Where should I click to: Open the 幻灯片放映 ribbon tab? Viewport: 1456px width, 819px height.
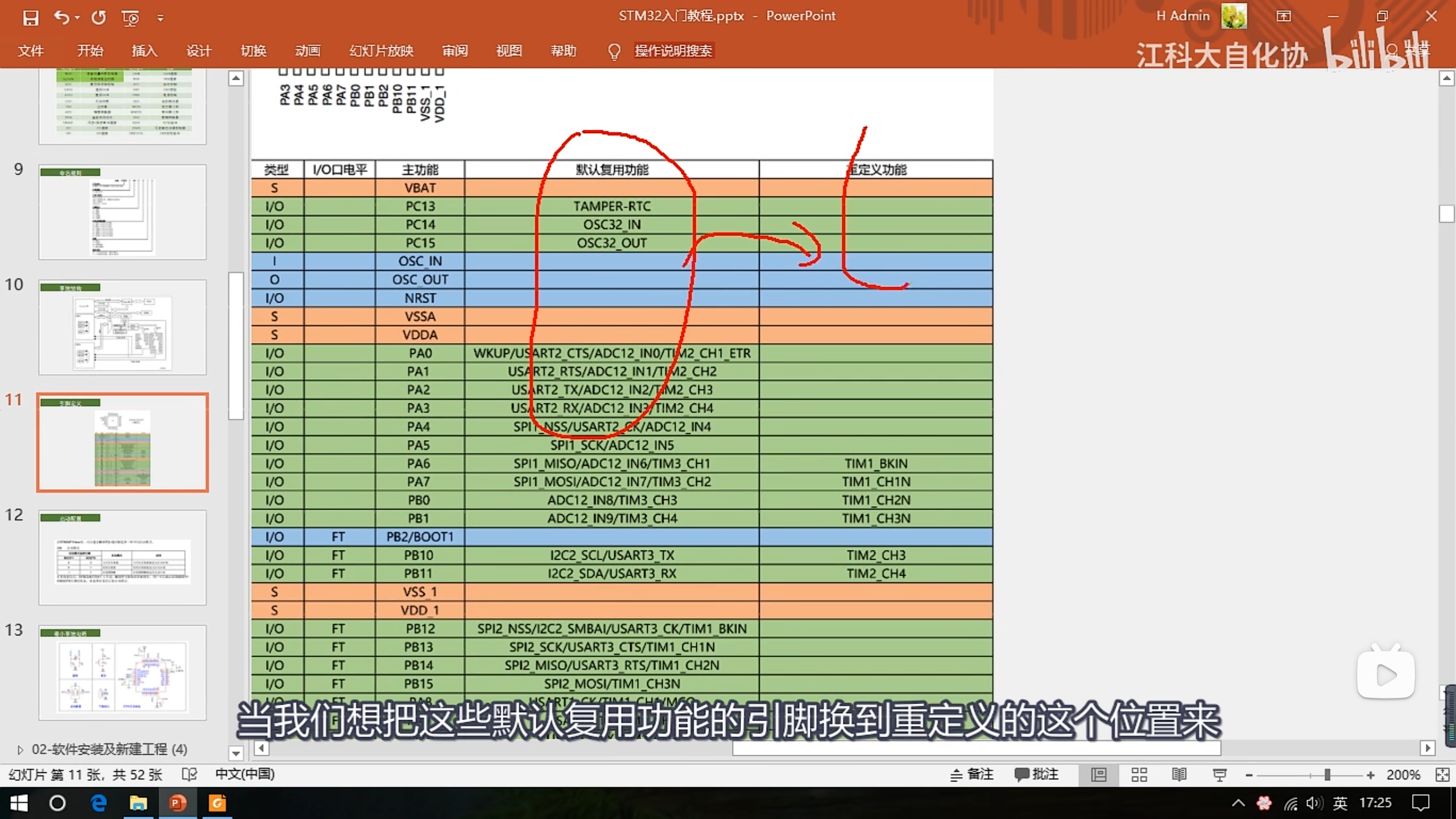click(x=381, y=51)
